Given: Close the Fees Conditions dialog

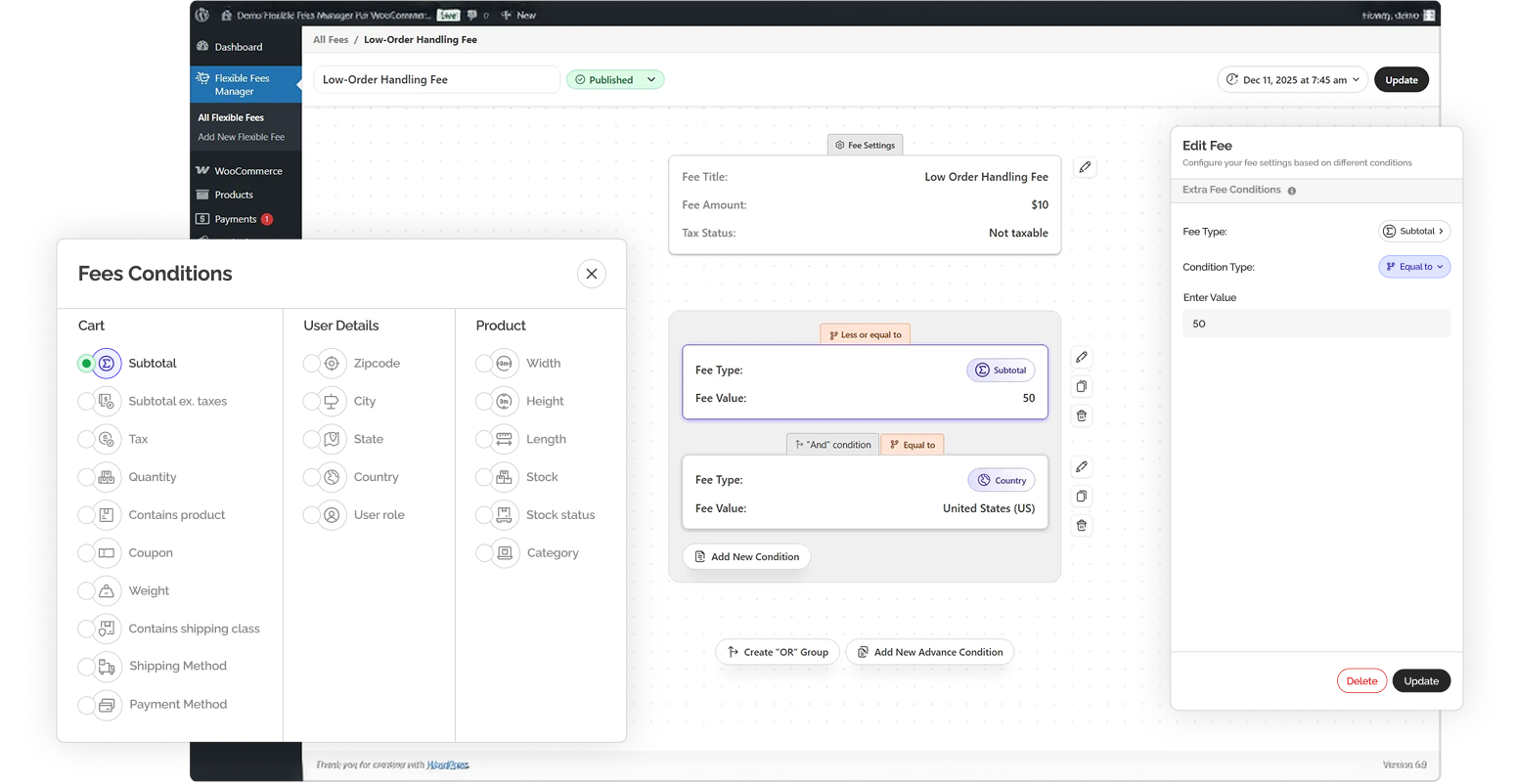Looking at the screenshot, I should click(x=591, y=274).
